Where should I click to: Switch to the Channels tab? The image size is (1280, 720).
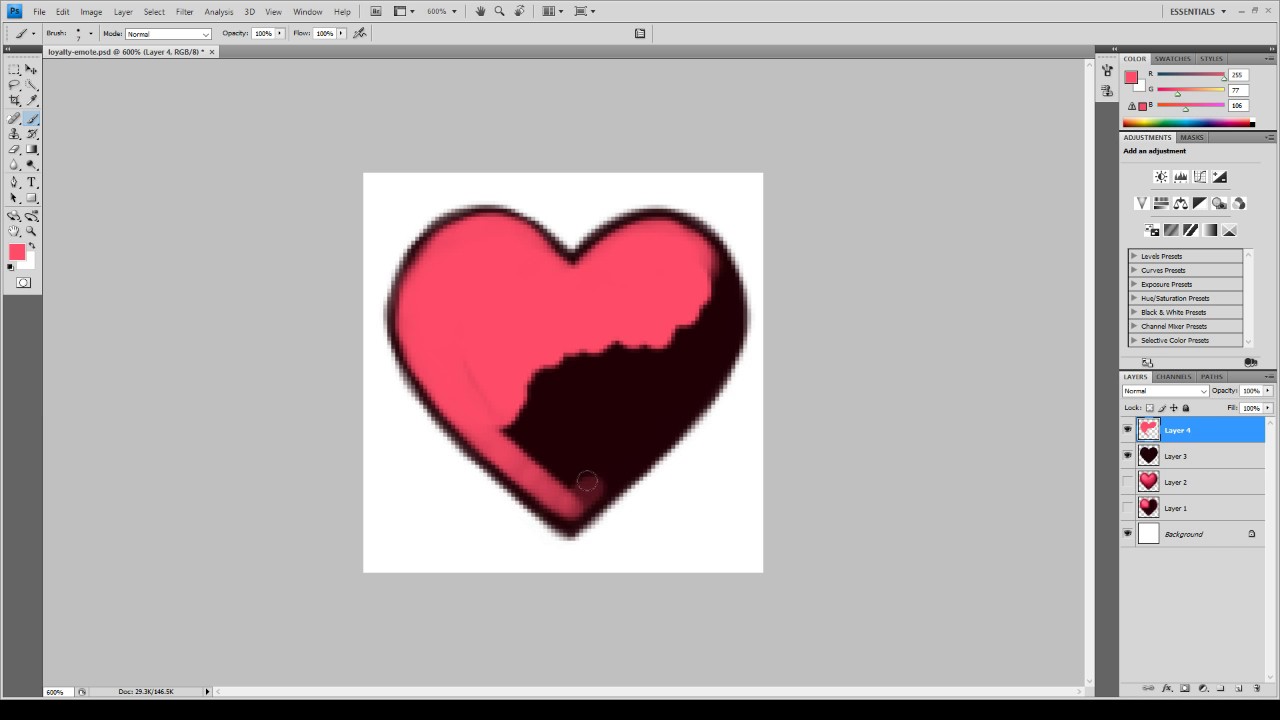(x=1174, y=377)
